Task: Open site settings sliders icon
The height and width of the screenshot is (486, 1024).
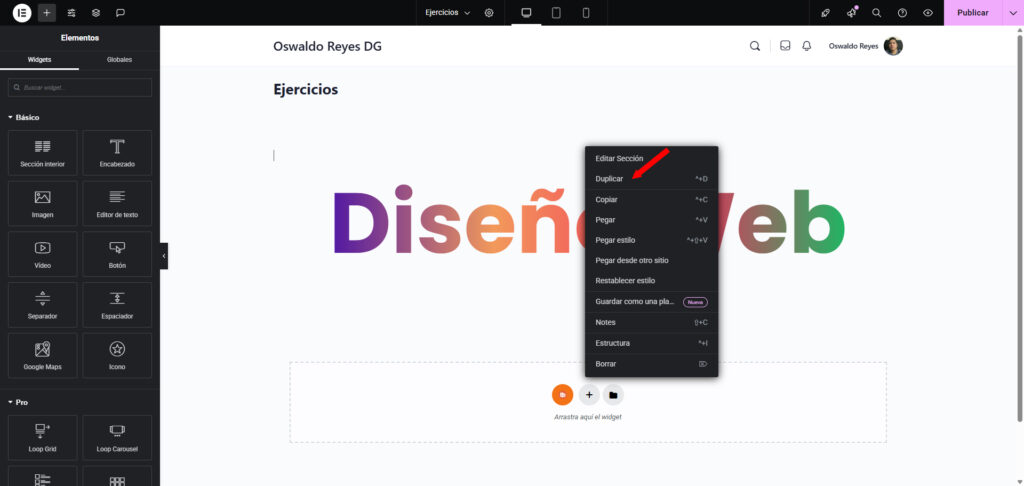Action: click(x=71, y=13)
